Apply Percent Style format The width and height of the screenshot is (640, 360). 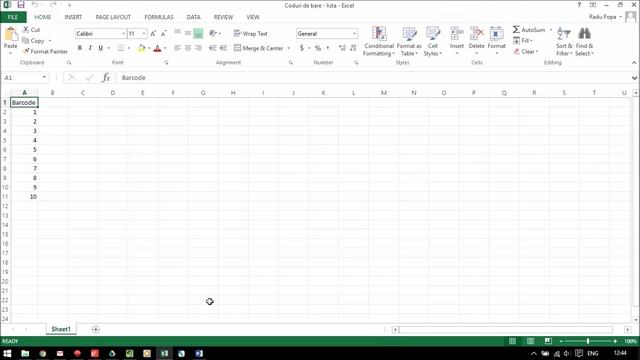[318, 48]
